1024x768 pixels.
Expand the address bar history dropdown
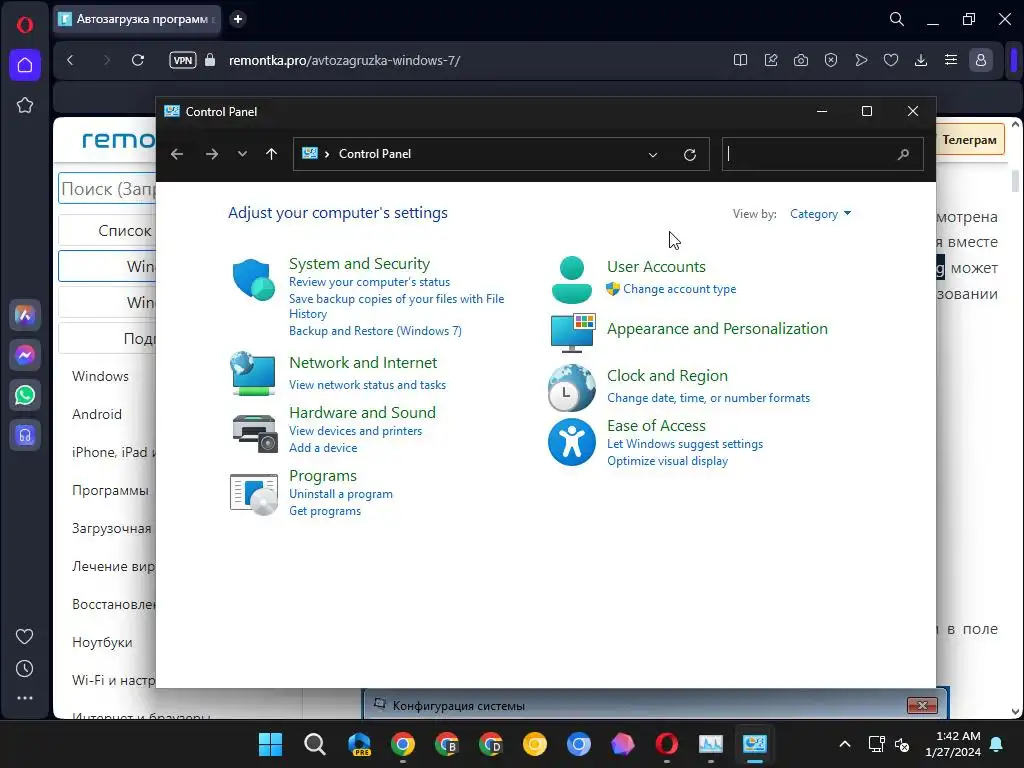(652, 155)
